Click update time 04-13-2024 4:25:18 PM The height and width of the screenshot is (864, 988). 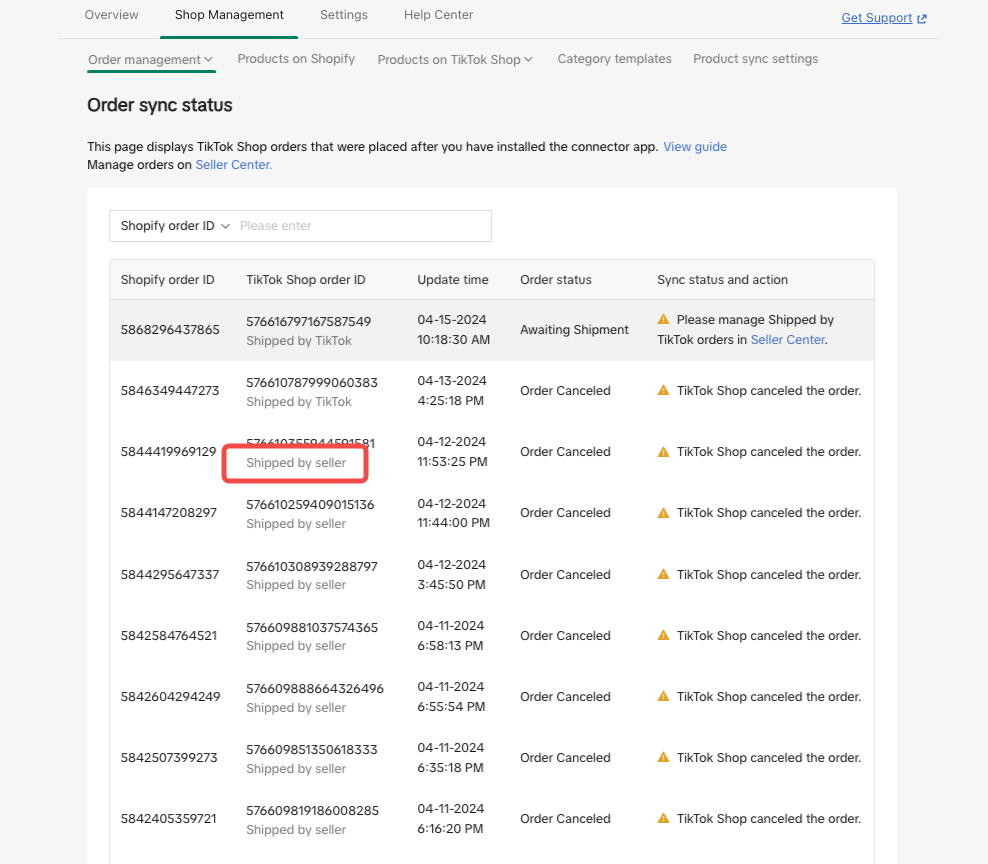452,391
